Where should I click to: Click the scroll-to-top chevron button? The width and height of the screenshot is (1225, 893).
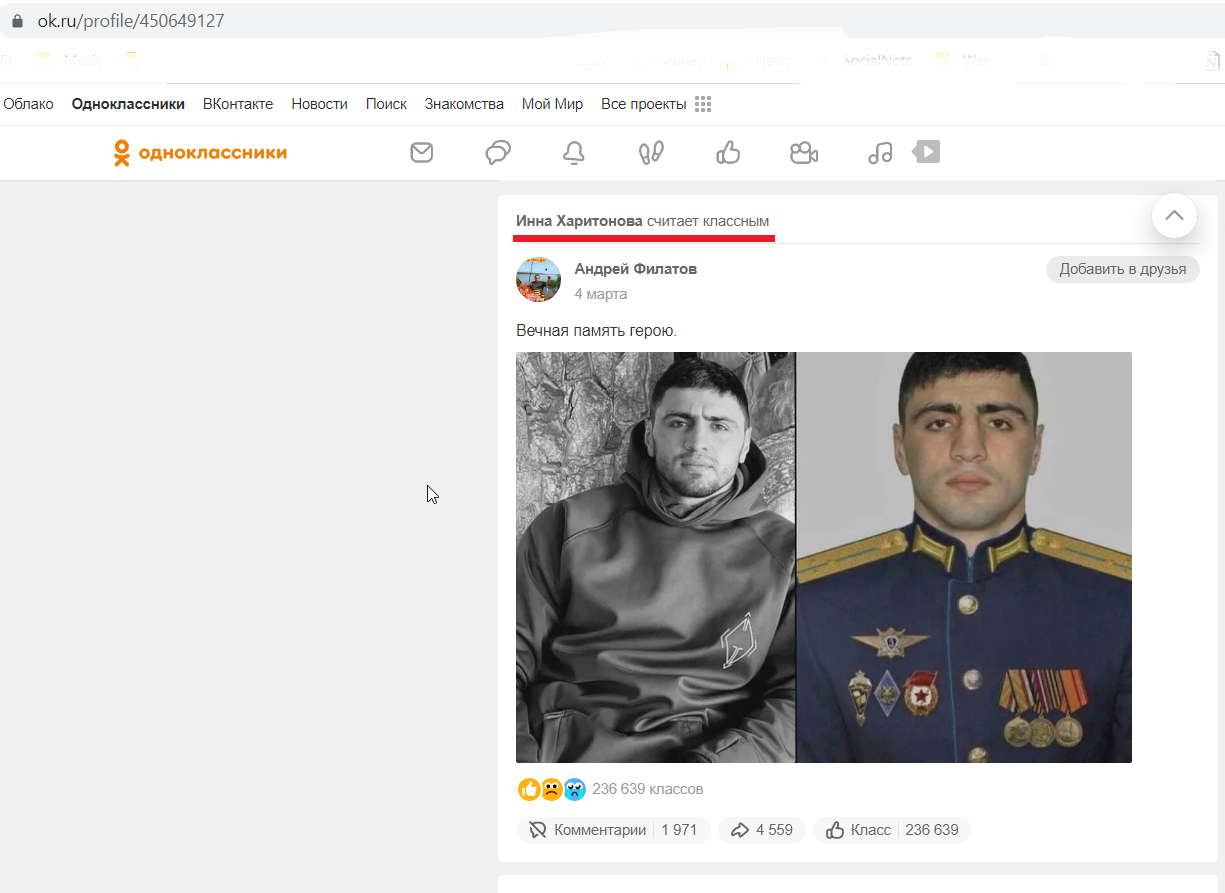(x=1174, y=215)
